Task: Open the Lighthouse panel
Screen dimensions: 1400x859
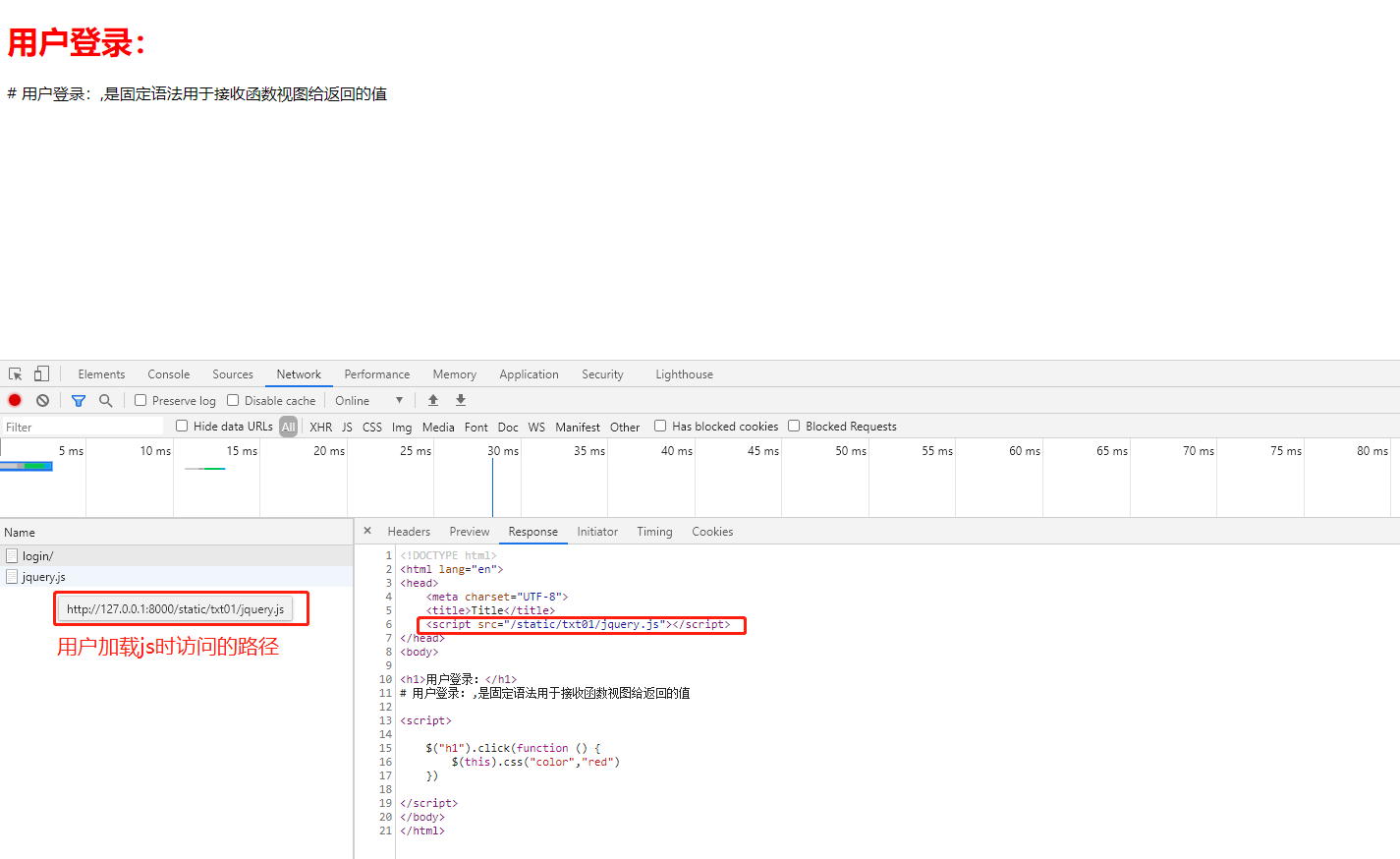Action: pos(685,374)
